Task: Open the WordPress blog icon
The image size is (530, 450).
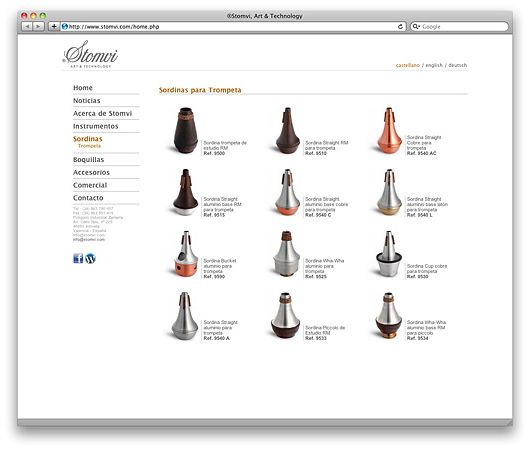Action: click(90, 258)
